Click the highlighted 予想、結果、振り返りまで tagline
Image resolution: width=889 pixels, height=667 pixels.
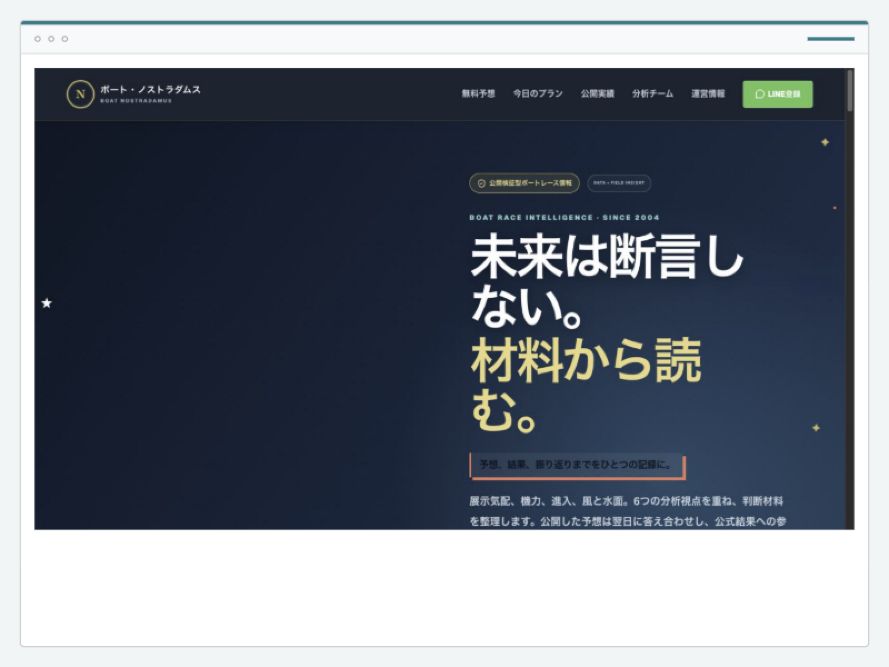(x=577, y=465)
